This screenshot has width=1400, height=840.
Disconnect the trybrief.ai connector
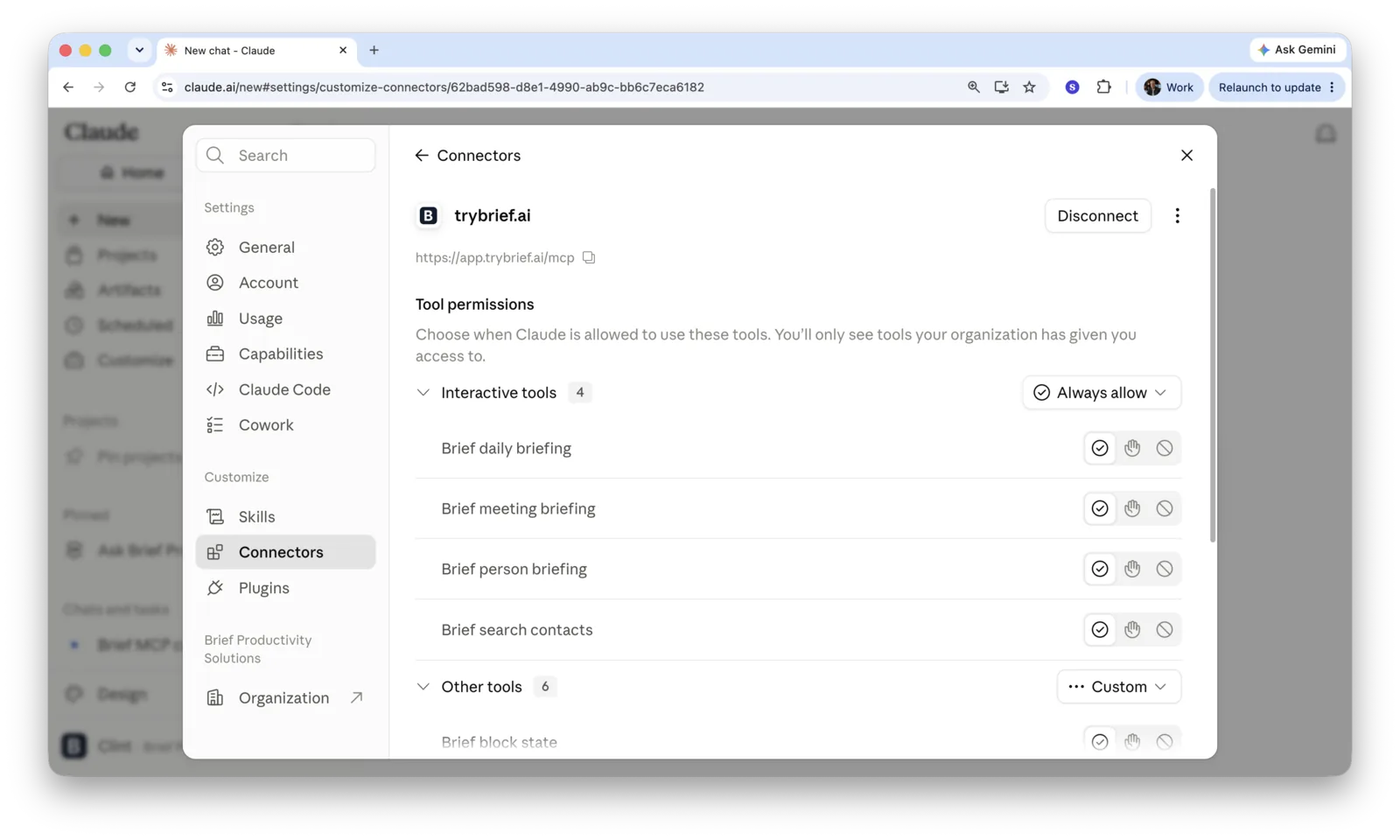tap(1097, 216)
